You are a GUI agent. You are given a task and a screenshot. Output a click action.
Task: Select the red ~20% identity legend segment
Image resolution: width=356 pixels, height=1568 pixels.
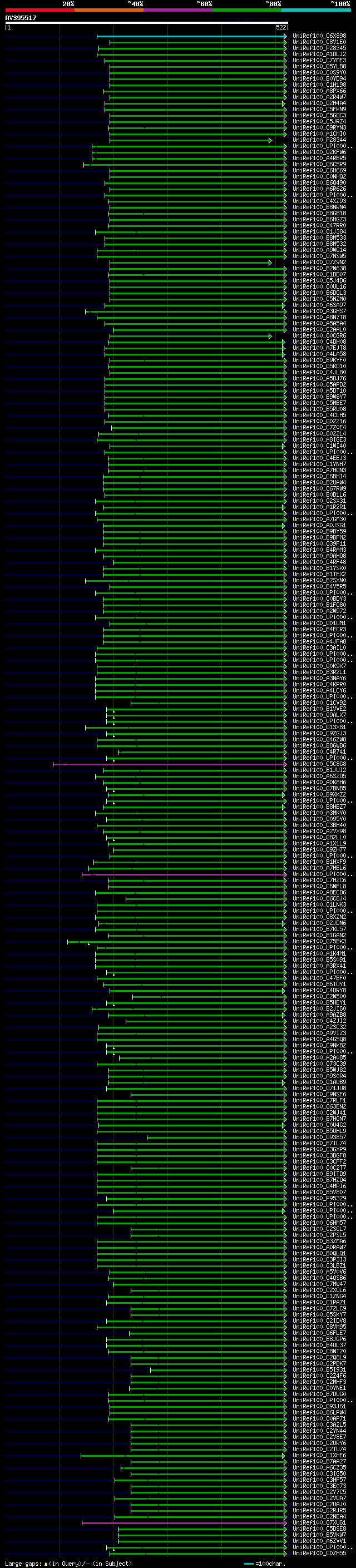39,10
